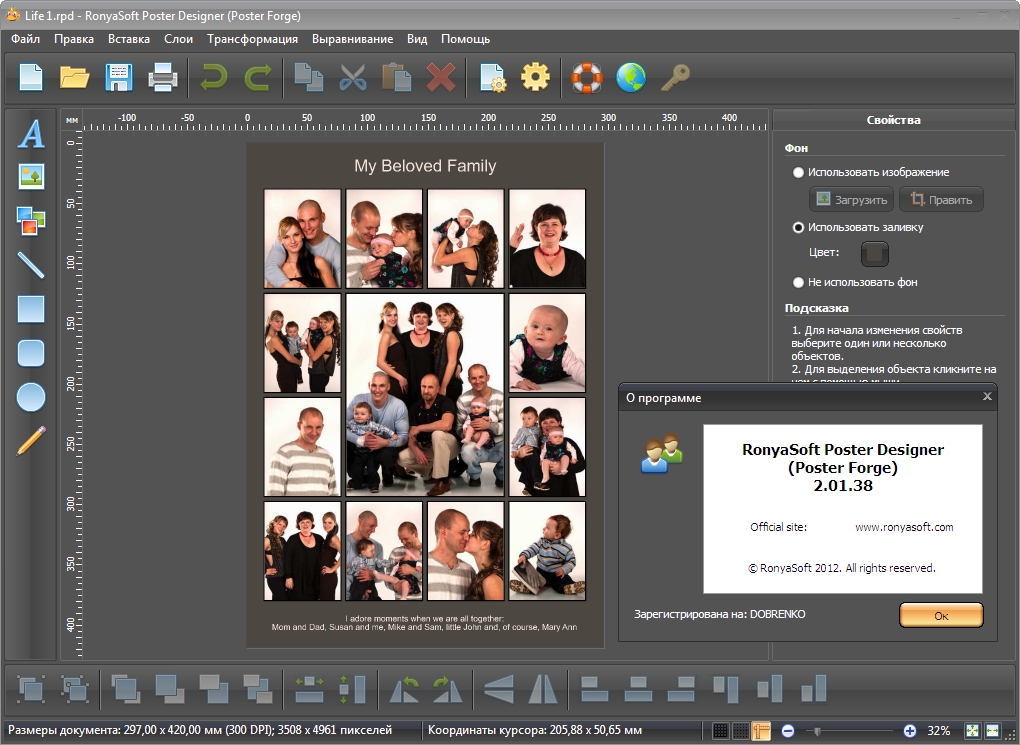The height and width of the screenshot is (745, 1020).
Task: Choose 'Не использовать фон' option
Action: pos(798,282)
